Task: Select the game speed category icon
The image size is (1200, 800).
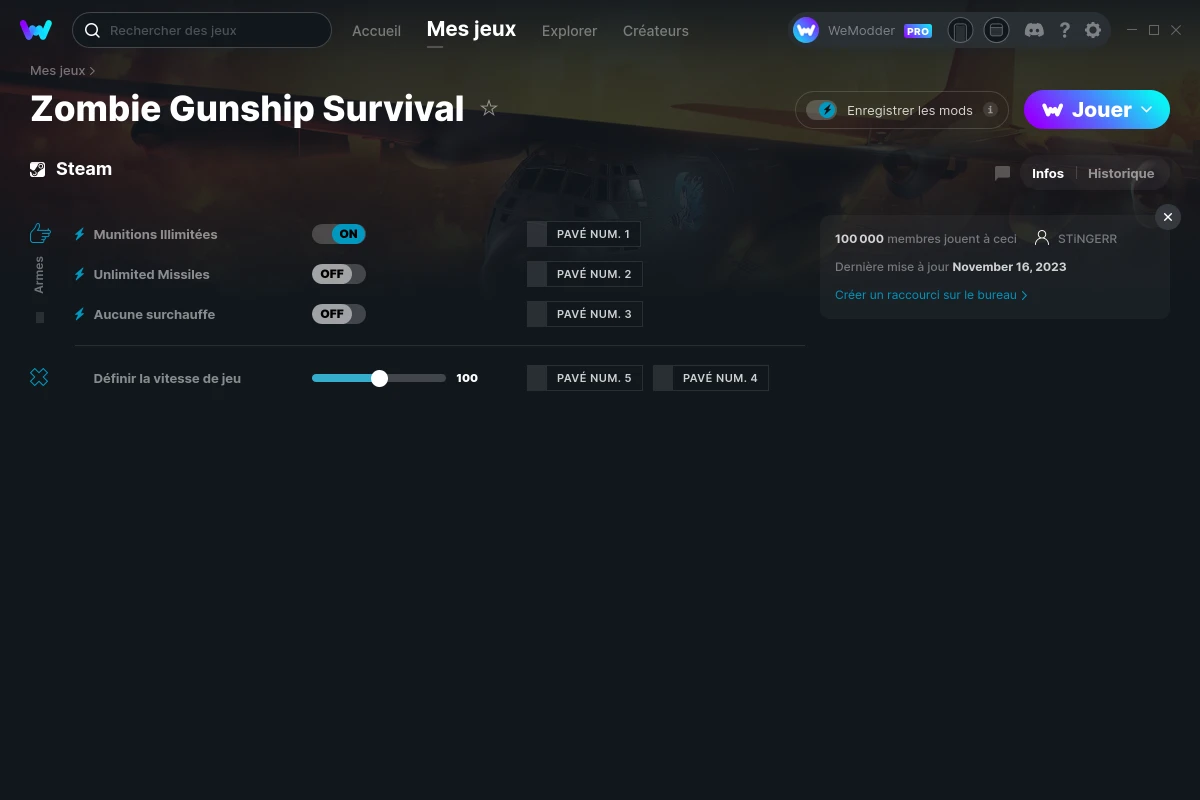Action: [39, 377]
